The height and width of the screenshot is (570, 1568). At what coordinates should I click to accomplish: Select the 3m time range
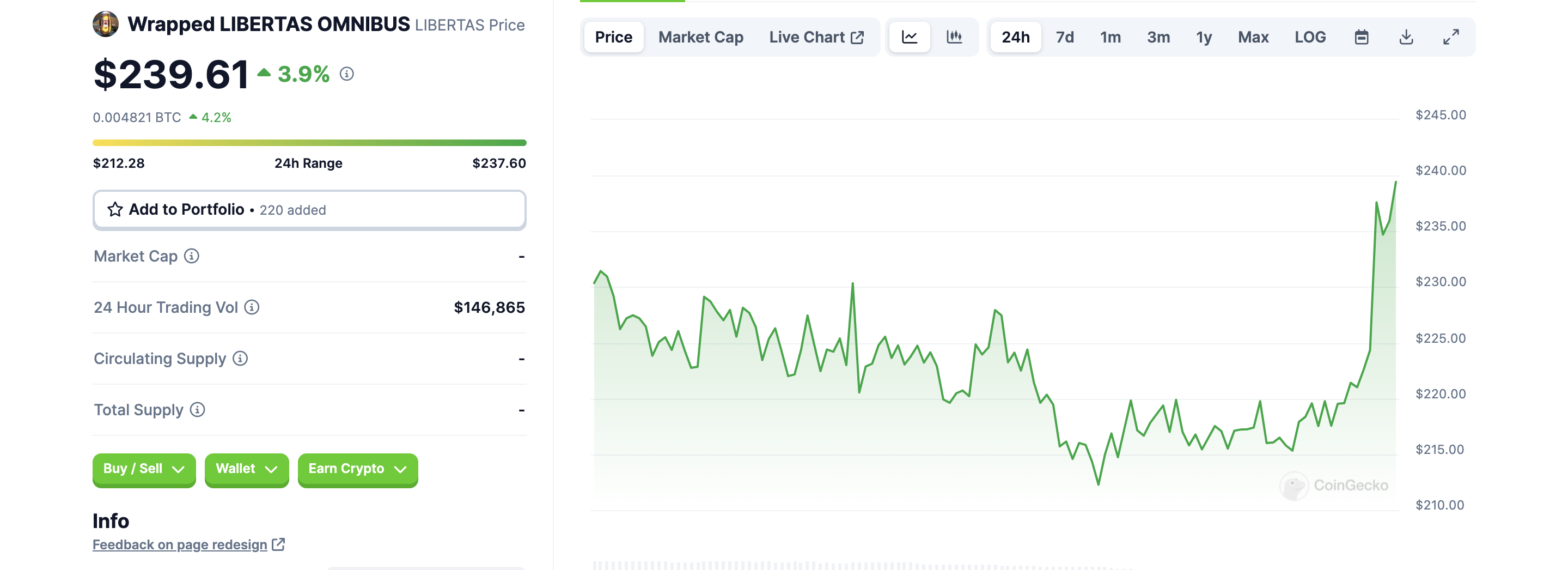pos(1158,37)
